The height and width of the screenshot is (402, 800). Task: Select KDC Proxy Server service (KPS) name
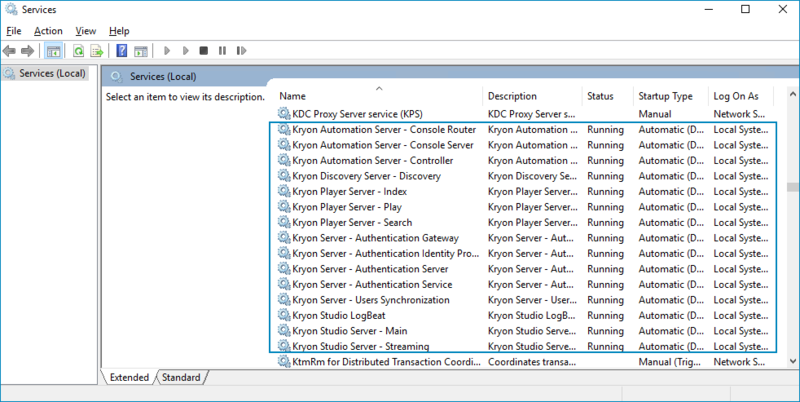click(x=357, y=114)
